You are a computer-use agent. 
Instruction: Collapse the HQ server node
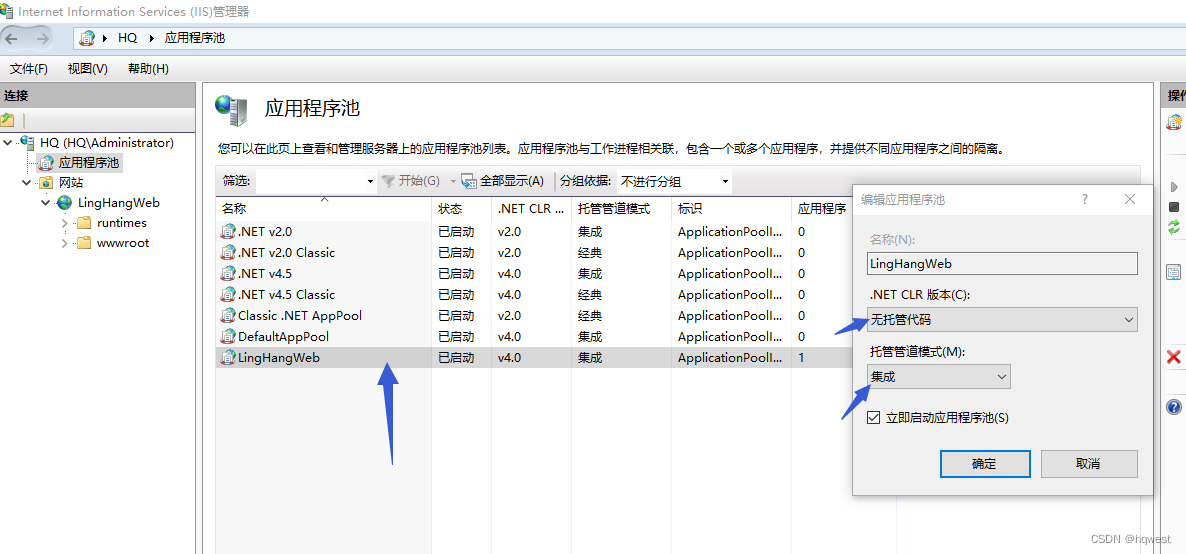(x=8, y=142)
